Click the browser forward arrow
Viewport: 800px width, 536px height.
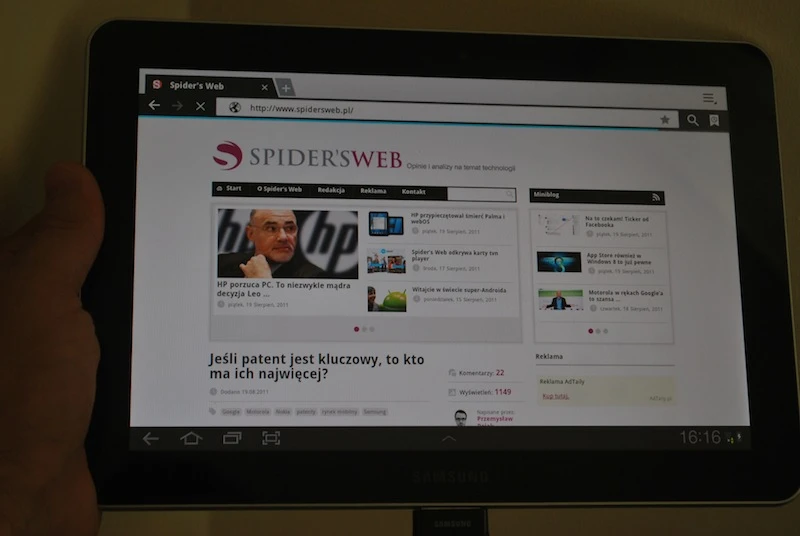(177, 106)
